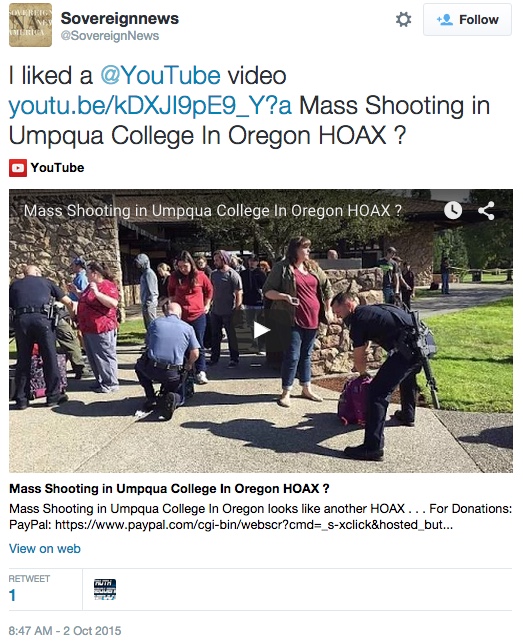Open the bold card title below video
This screenshot has height=643, width=523.
point(169,489)
